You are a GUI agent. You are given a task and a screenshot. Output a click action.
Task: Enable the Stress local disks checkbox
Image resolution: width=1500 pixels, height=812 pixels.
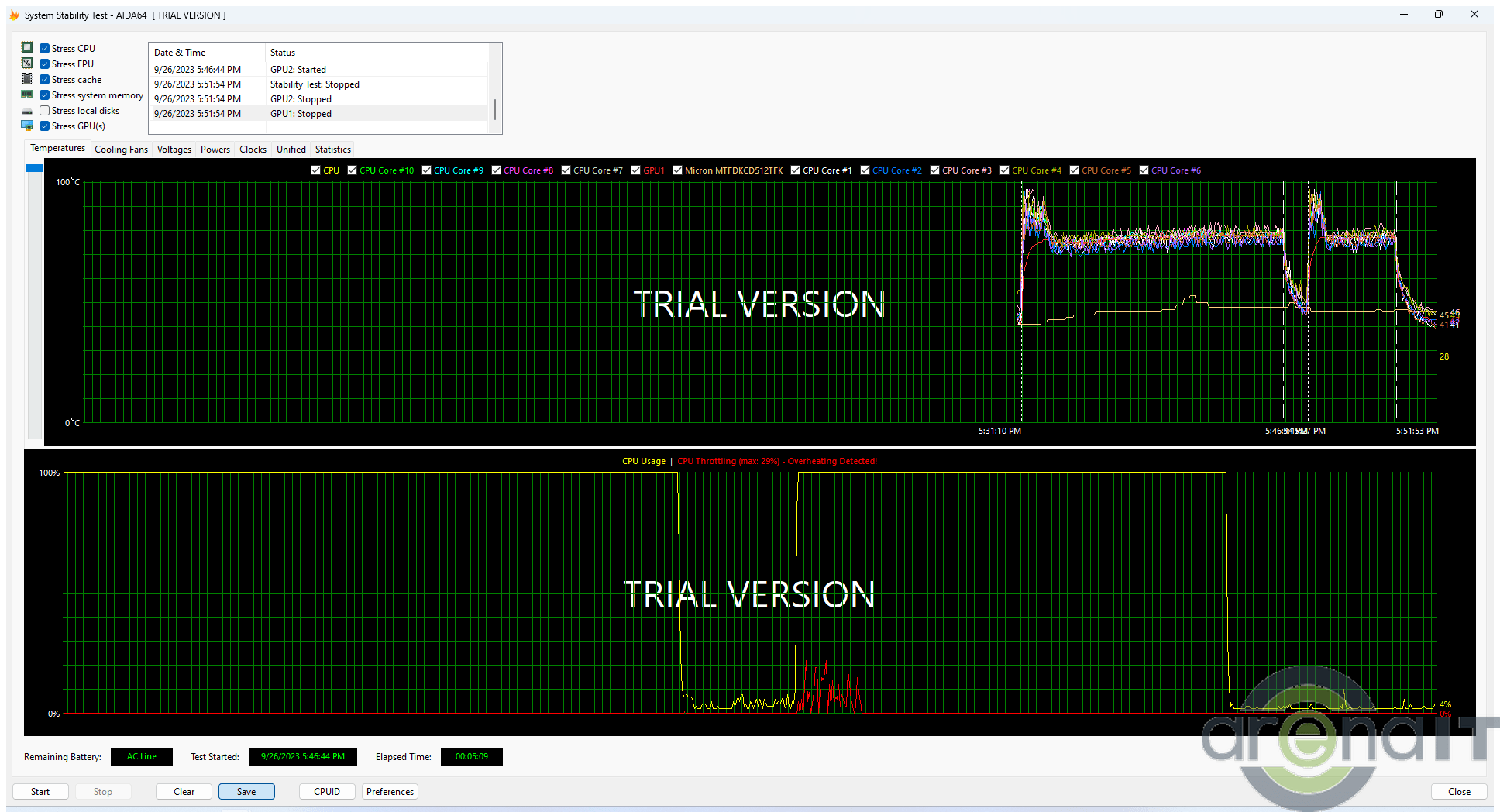(45, 111)
